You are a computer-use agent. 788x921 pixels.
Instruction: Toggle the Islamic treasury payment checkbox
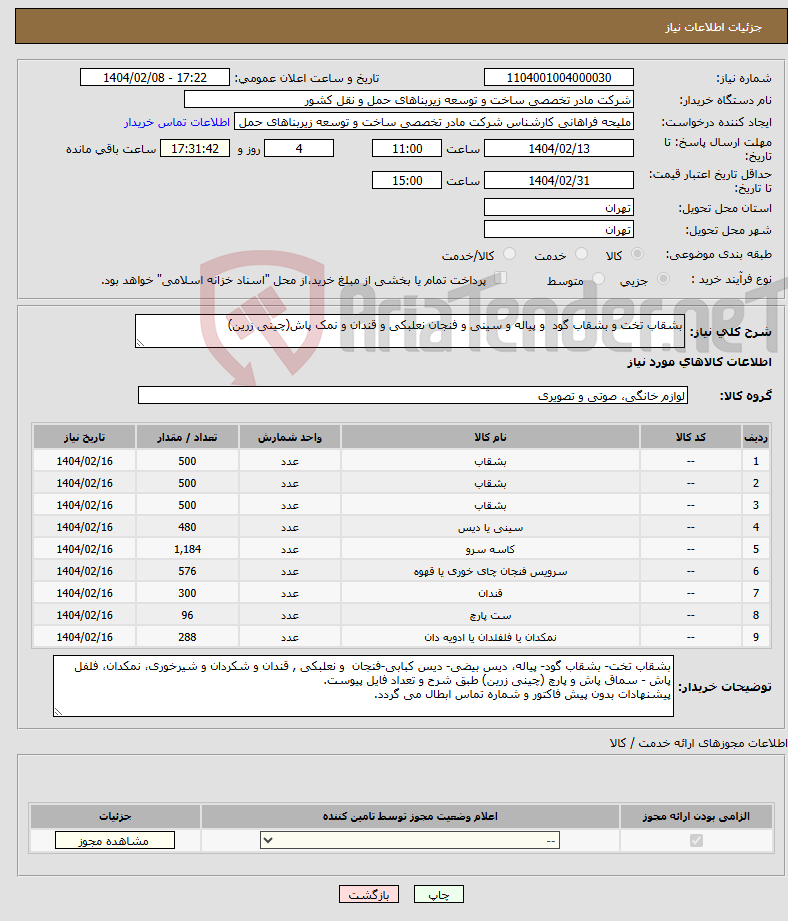tap(500, 278)
